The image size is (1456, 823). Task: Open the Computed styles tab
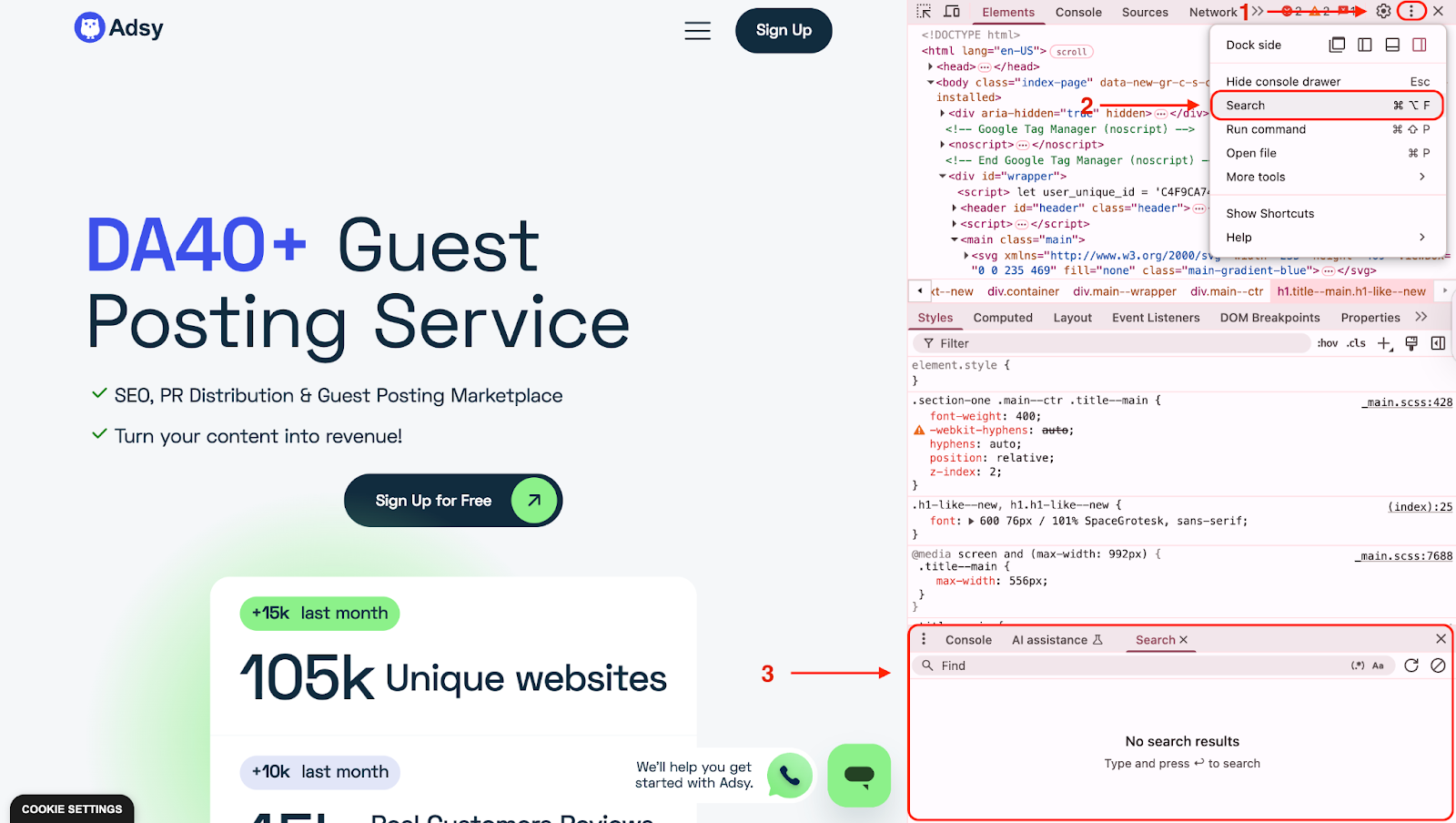point(1003,318)
